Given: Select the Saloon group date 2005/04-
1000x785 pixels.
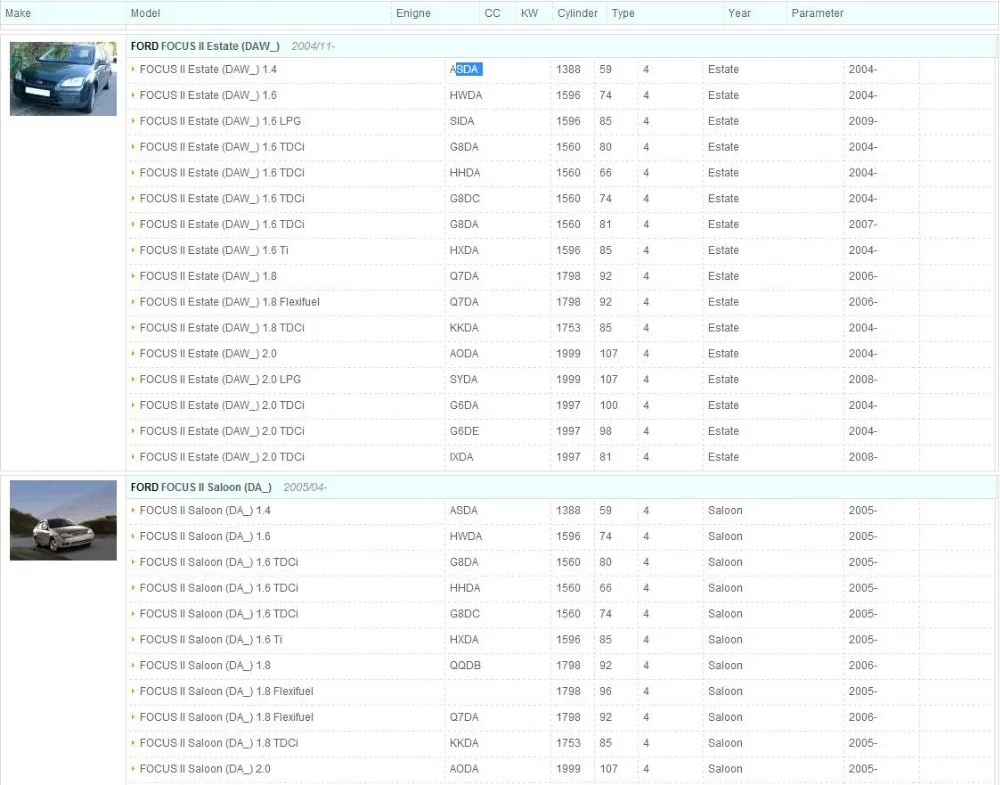Looking at the screenshot, I should (305, 487).
